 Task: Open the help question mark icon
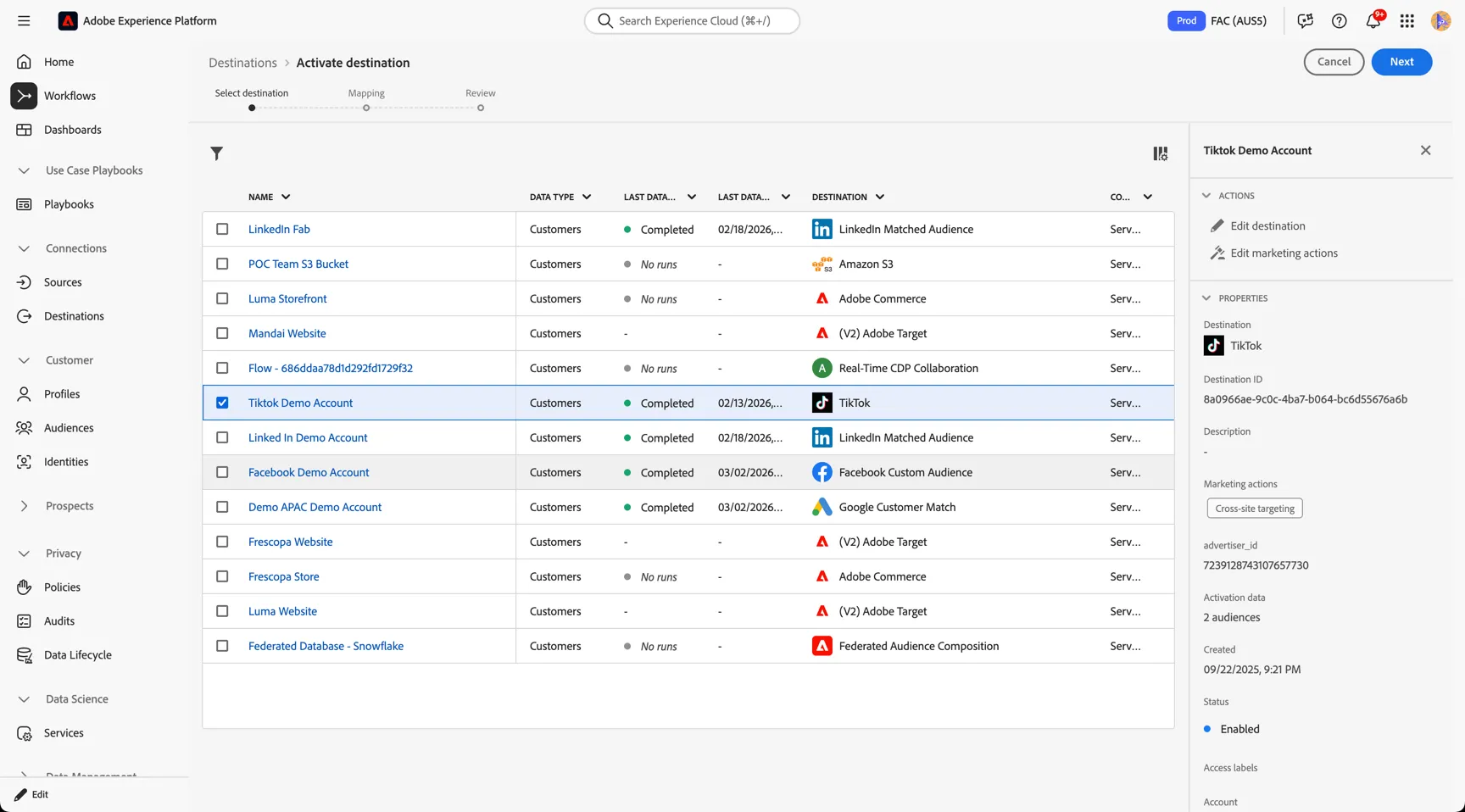pos(1340,20)
